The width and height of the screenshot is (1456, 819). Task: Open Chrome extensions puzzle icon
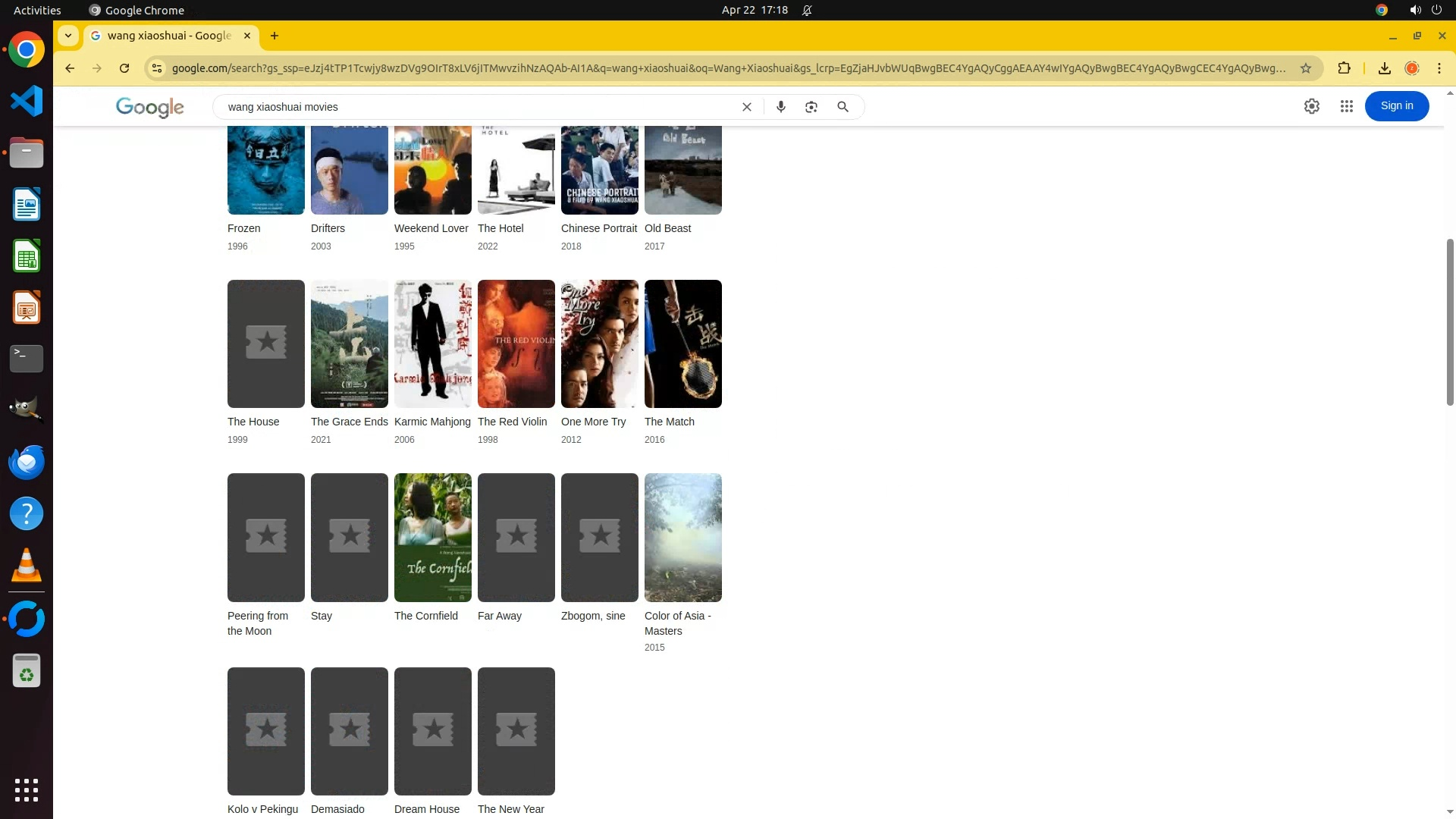pyautogui.click(x=1344, y=68)
